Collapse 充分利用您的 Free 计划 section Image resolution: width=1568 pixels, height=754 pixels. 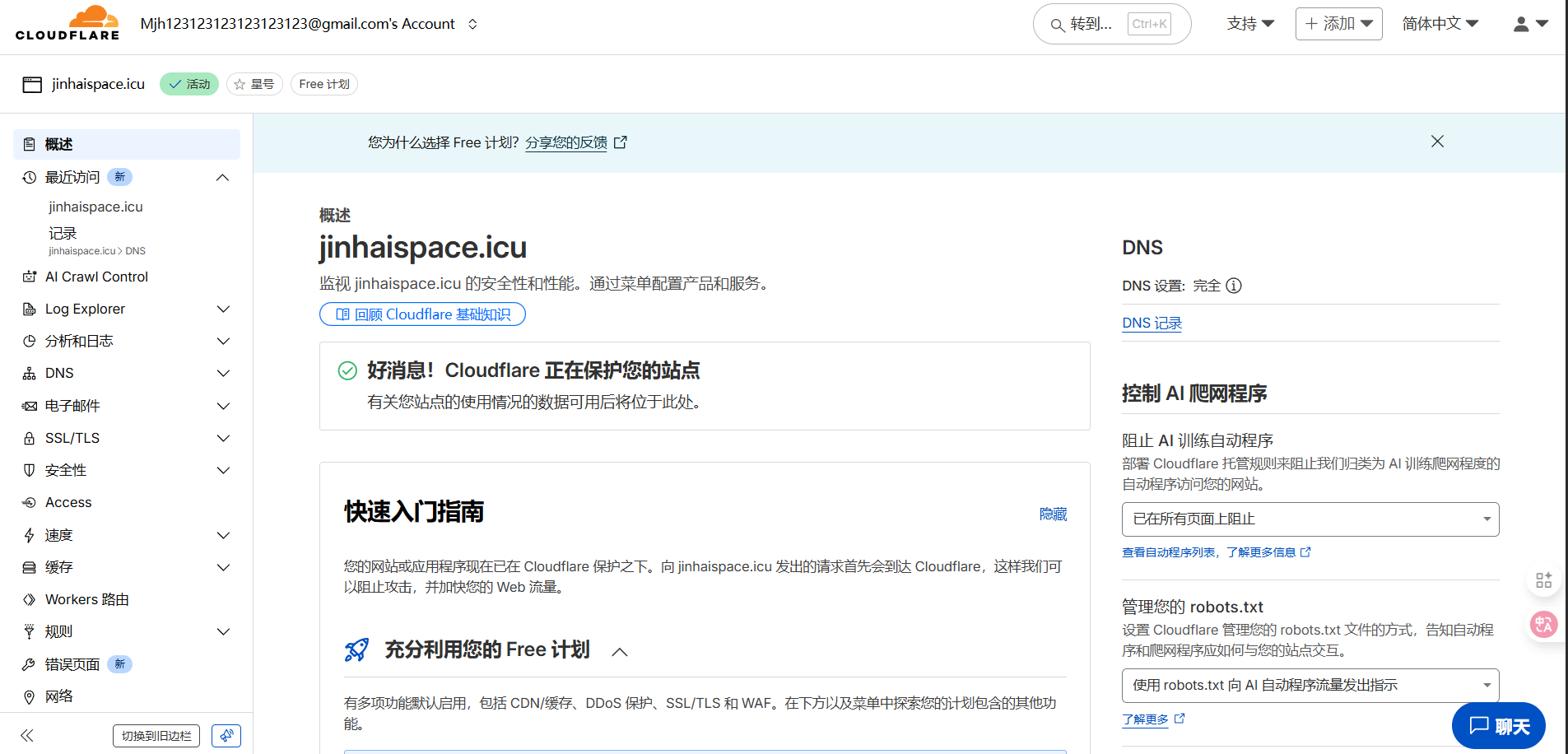point(620,651)
